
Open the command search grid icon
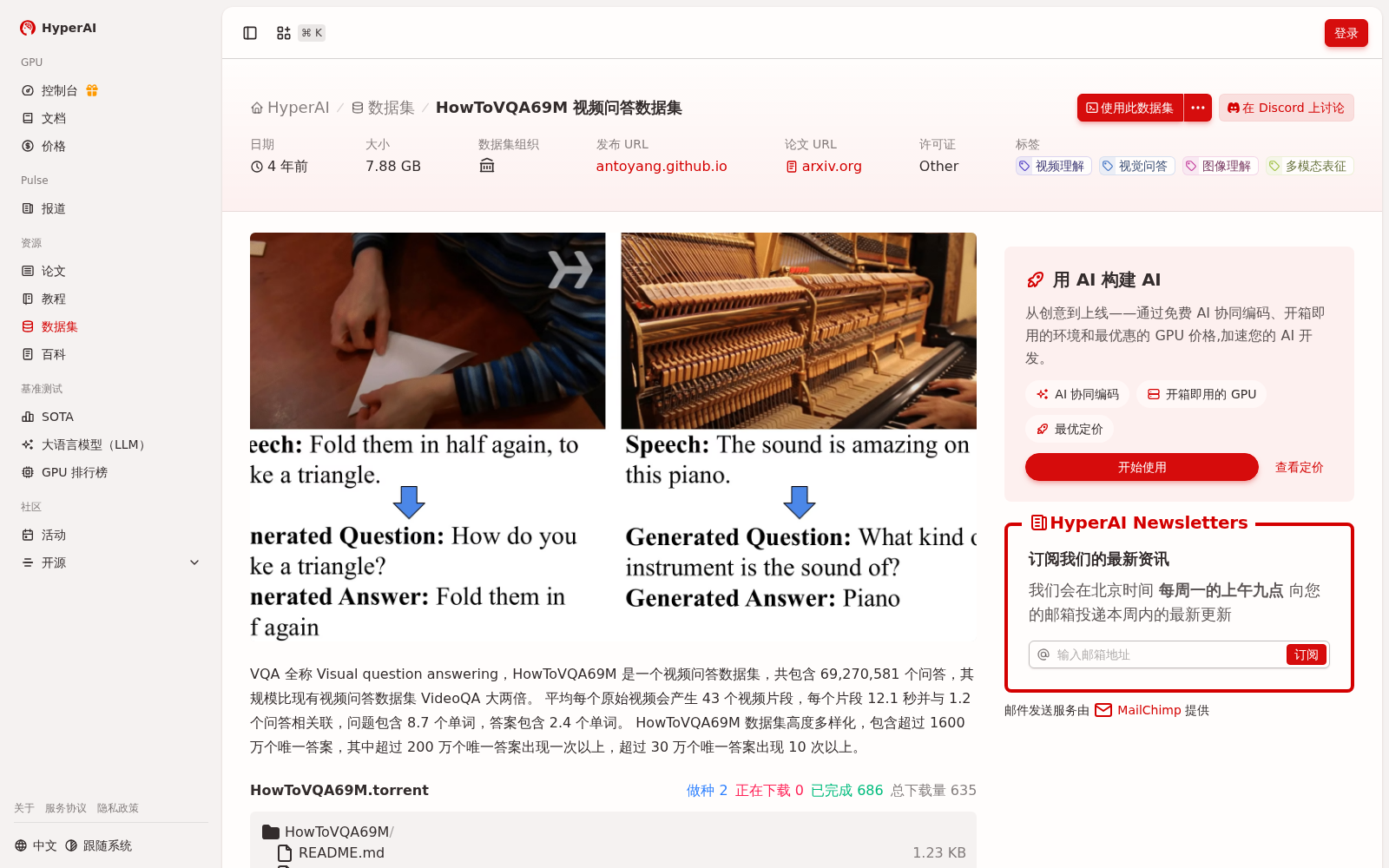(284, 33)
